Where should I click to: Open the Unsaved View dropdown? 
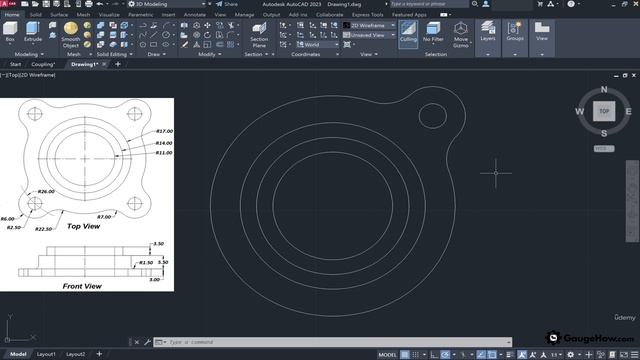tap(369, 35)
